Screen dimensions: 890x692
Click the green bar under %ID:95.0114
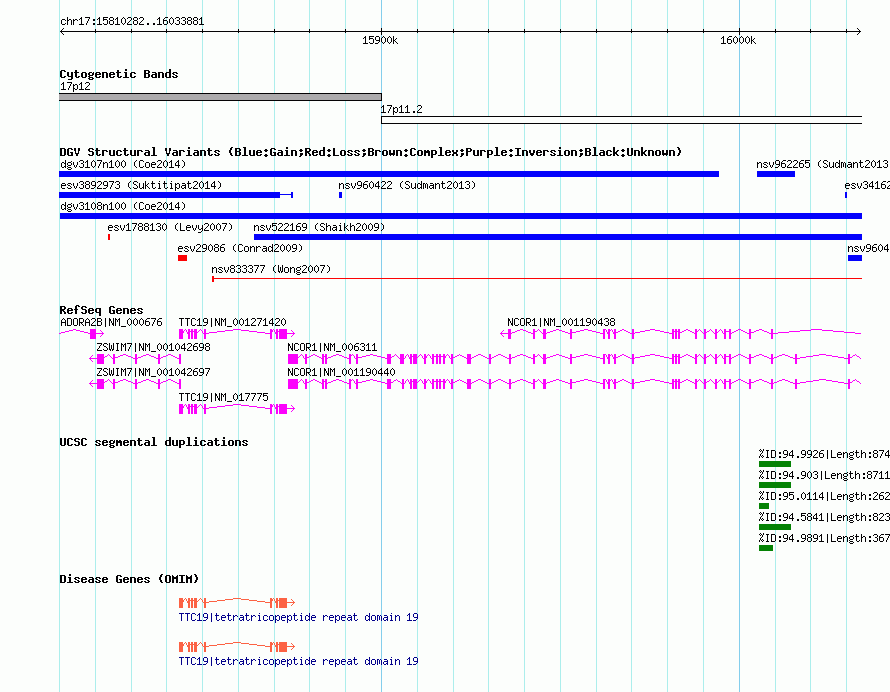[764, 506]
